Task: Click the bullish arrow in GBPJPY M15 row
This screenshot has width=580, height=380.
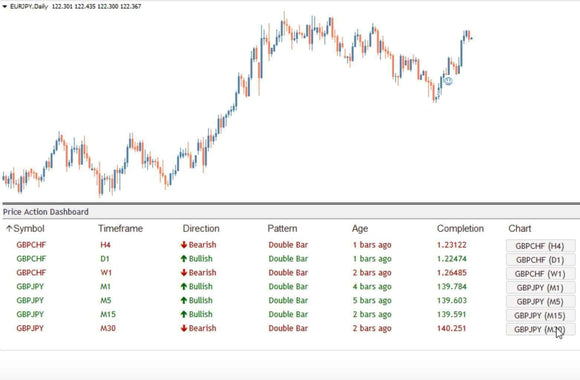Action: [x=184, y=314]
